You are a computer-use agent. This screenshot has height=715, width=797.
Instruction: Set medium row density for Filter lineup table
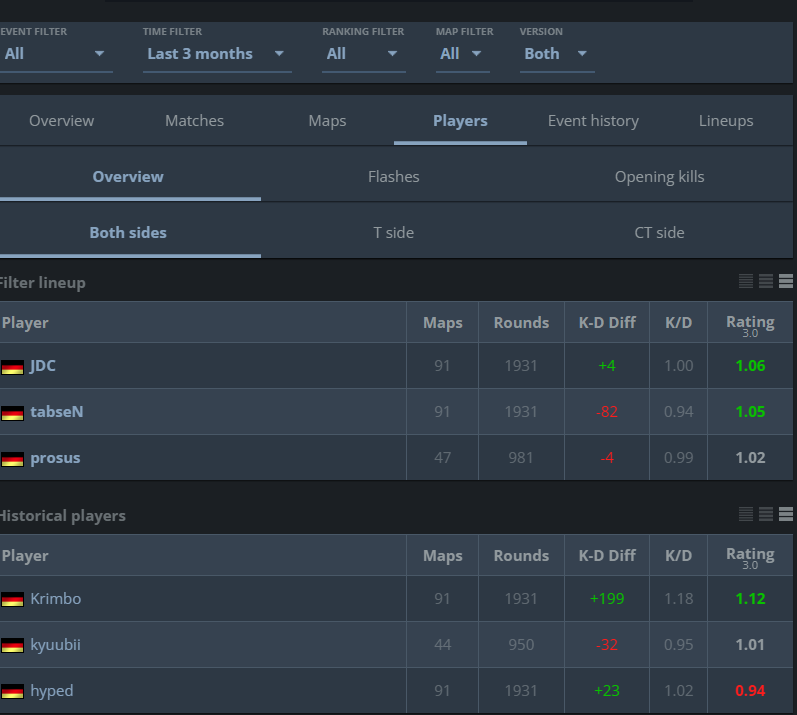[766, 281]
